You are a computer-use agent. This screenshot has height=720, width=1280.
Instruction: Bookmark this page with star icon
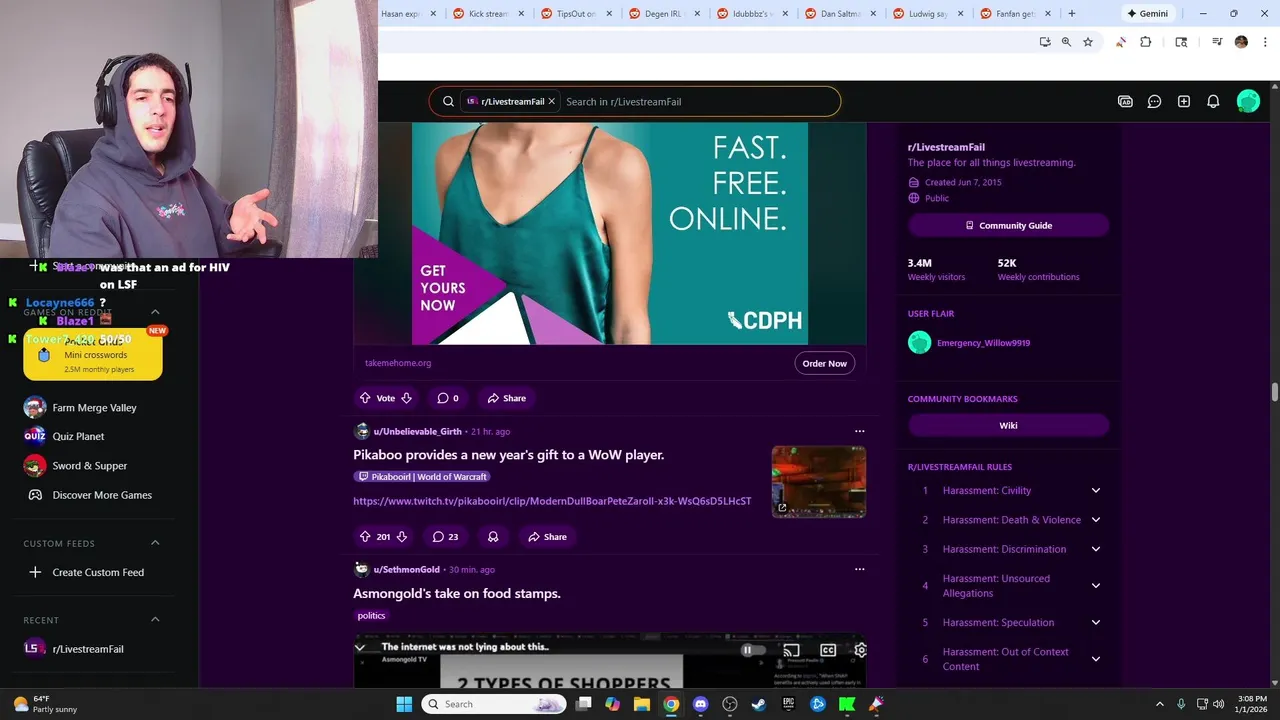coord(1088,42)
